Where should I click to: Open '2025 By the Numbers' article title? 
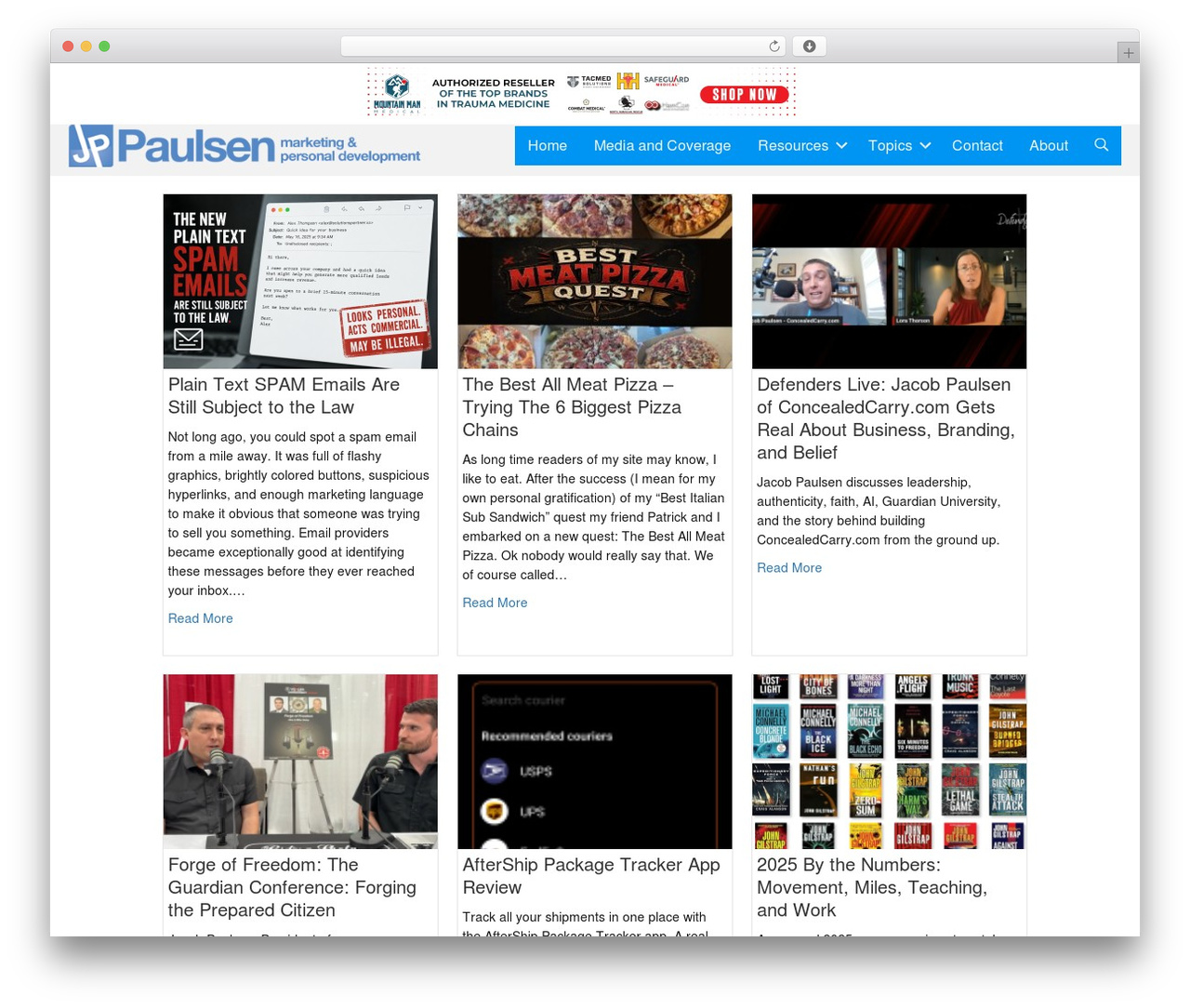click(x=872, y=887)
